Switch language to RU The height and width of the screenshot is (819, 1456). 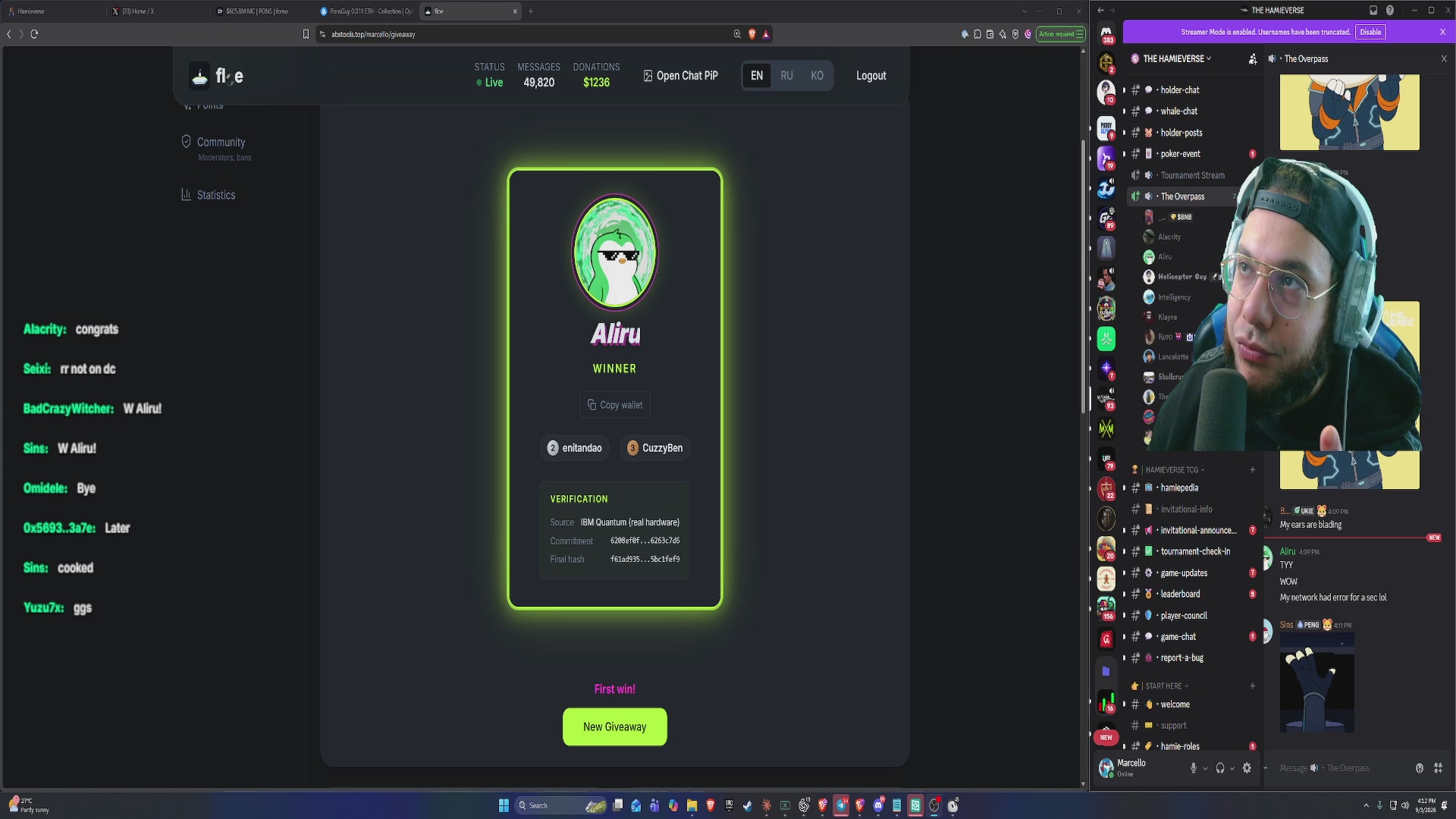pos(786,76)
